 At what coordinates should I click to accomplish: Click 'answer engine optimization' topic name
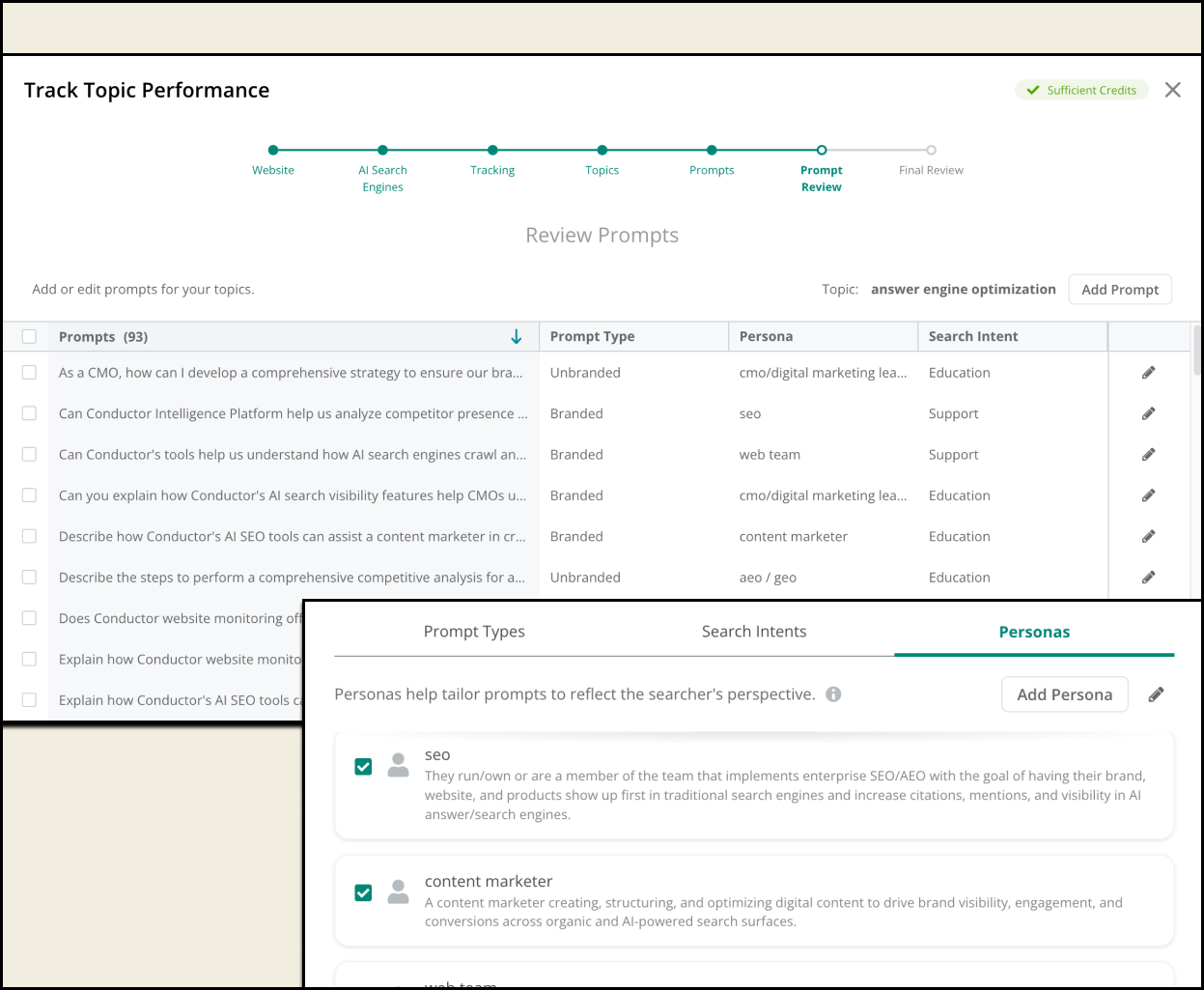tap(963, 289)
